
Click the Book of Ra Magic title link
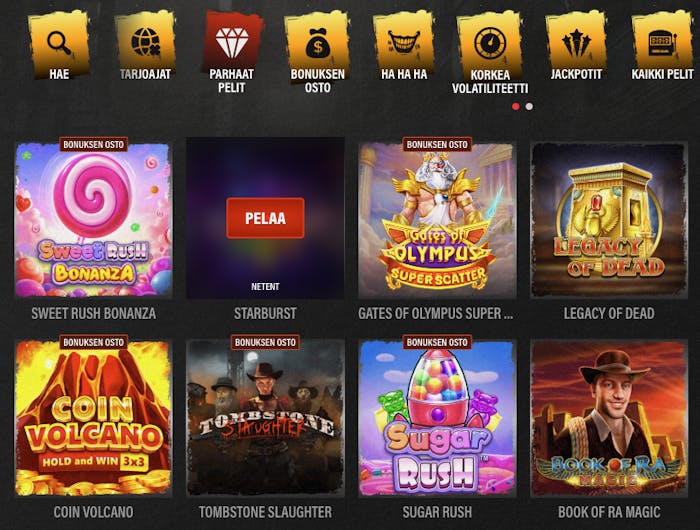609,512
